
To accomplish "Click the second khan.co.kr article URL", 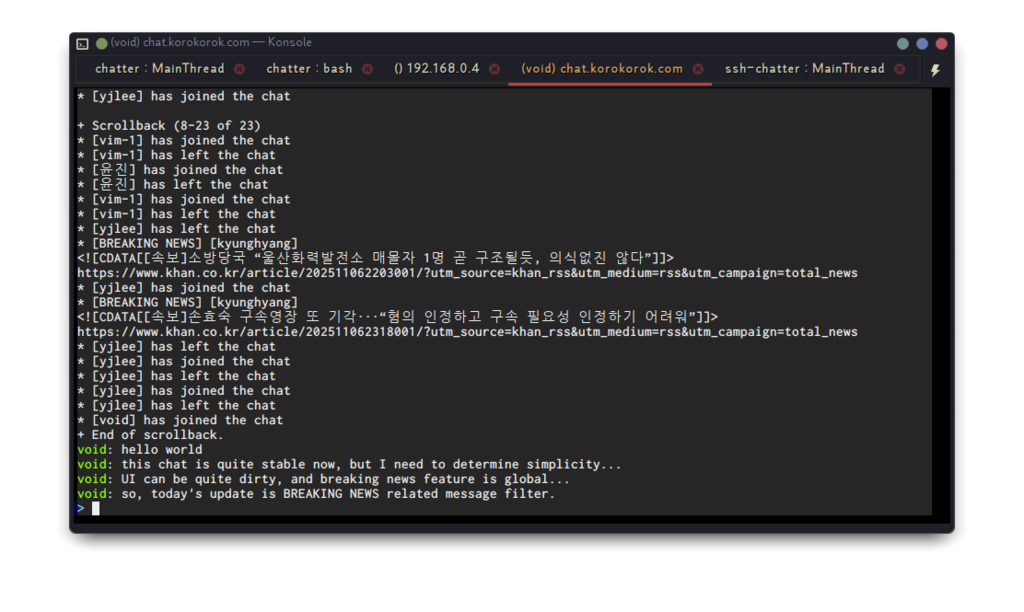I will tap(467, 332).
